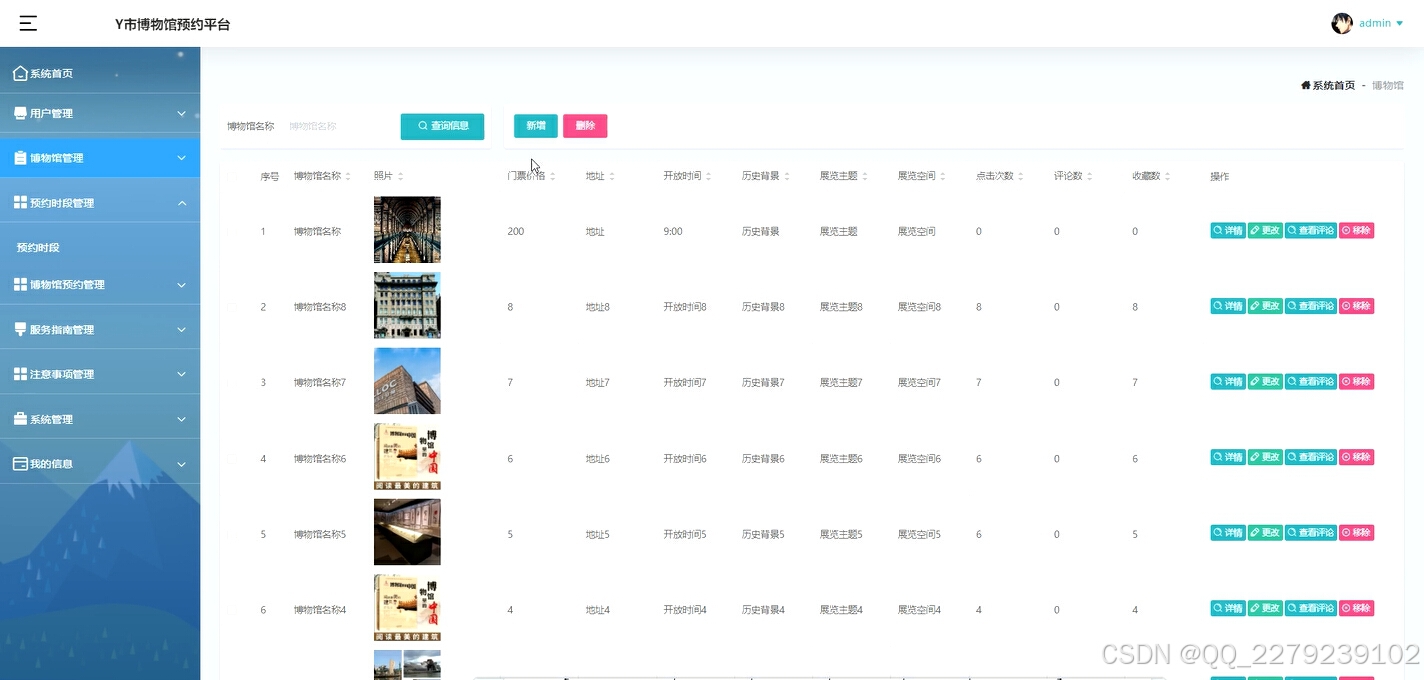Image resolution: width=1424 pixels, height=680 pixels.
Task: Sort by 地址 column arrows
Action: point(612,176)
